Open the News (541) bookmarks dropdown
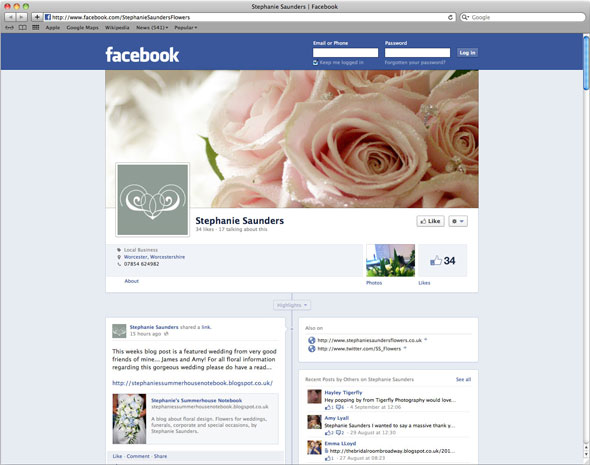 click(x=152, y=27)
